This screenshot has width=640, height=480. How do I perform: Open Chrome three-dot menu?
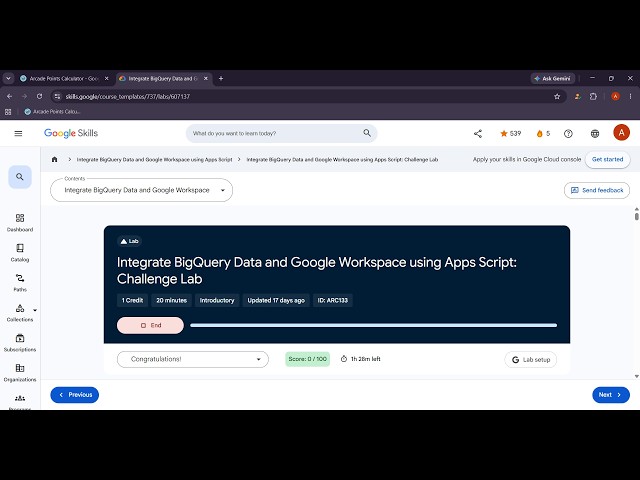click(x=630, y=96)
